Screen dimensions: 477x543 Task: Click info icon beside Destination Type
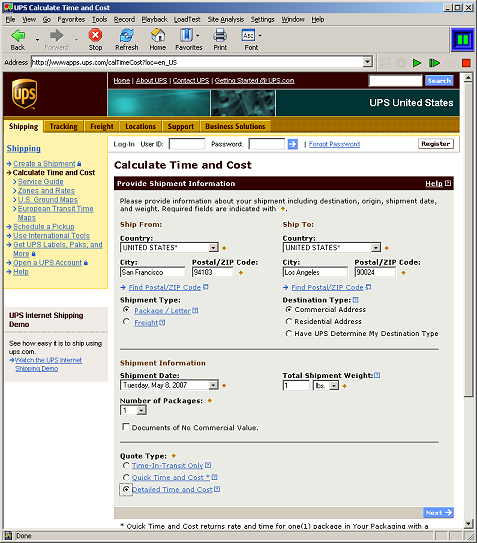pos(355,300)
